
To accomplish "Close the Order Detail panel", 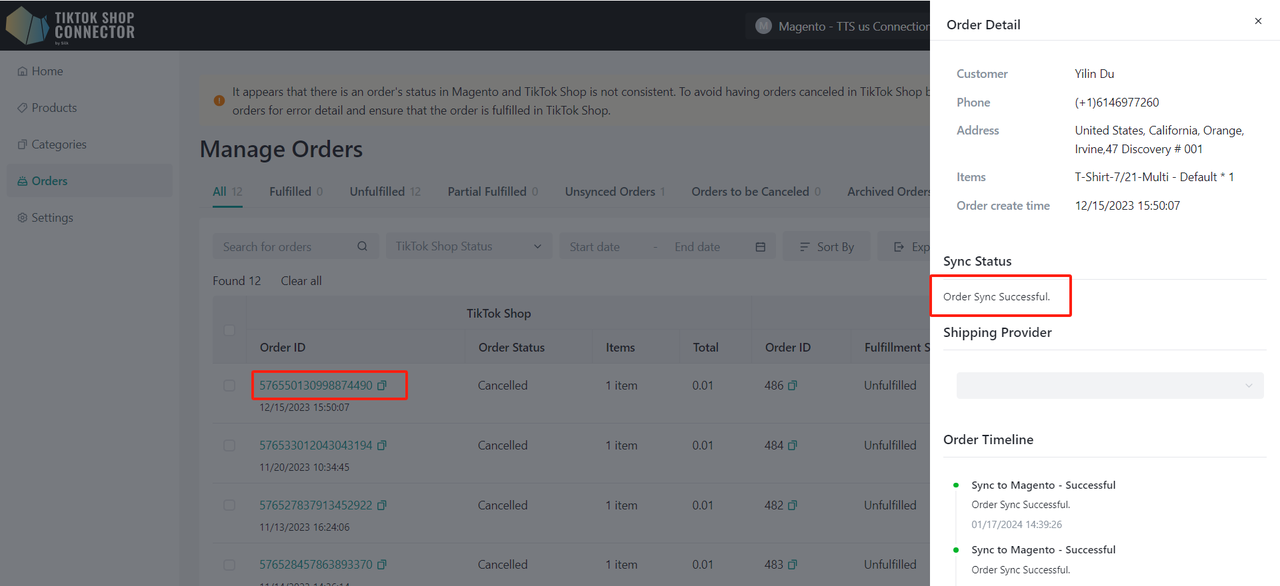I will (1258, 21).
